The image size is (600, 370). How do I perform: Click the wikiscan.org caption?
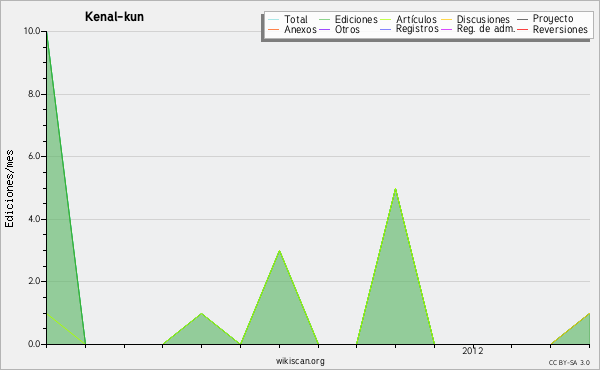click(x=300, y=361)
